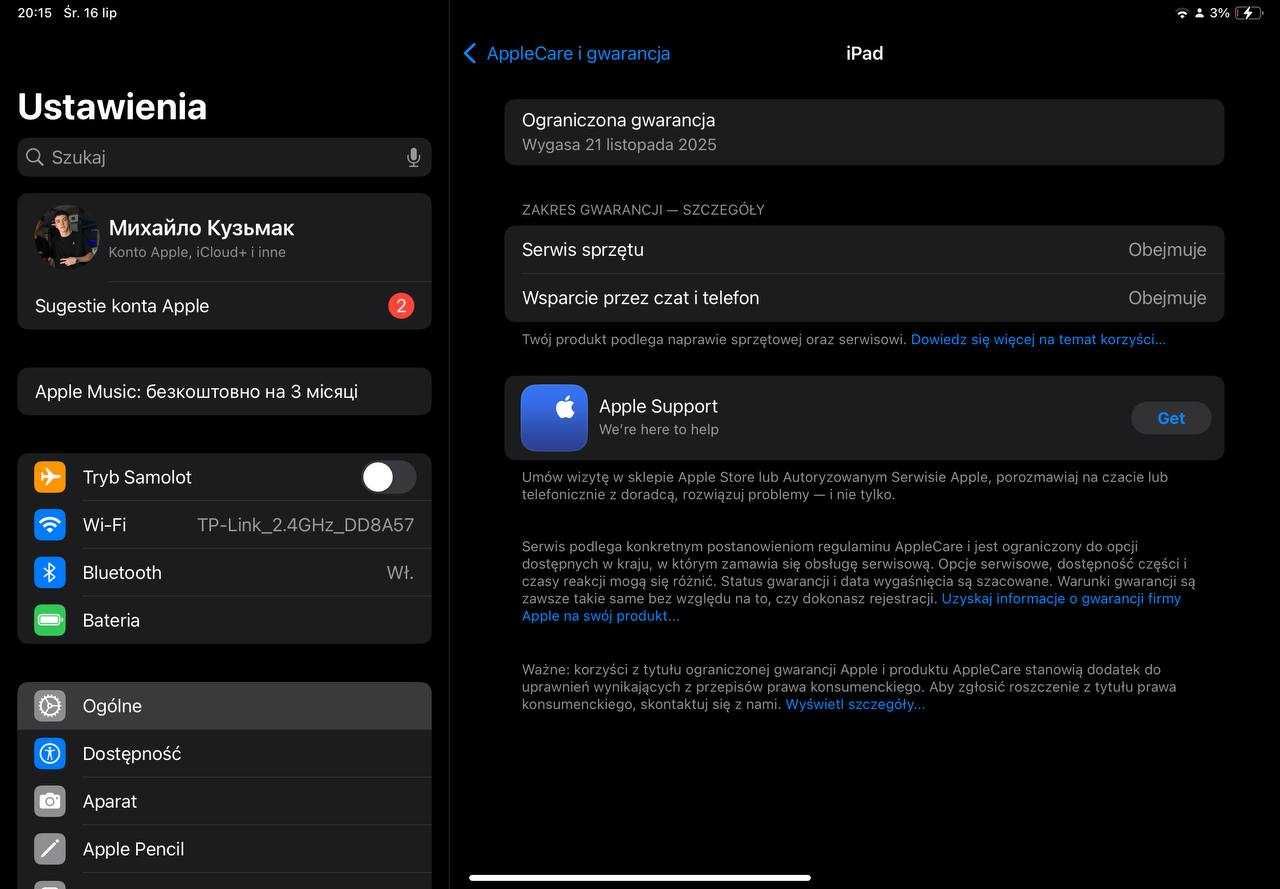1280x889 pixels.
Task: Tap We're here to help subtitle
Action: tap(658, 429)
